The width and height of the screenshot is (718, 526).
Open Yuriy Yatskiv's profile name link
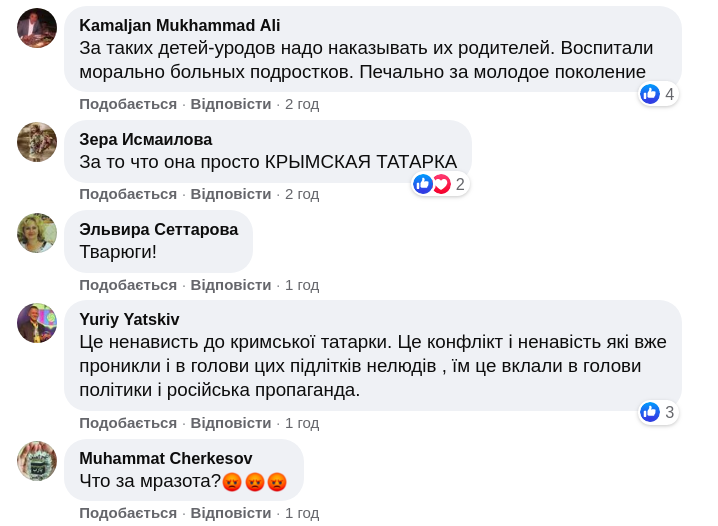click(x=129, y=319)
